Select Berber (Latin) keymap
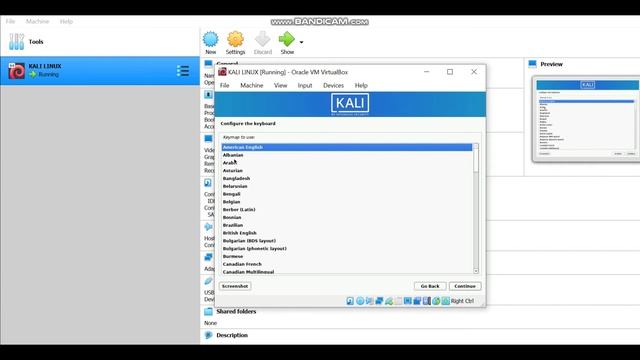This screenshot has width=640, height=360. tap(347, 209)
